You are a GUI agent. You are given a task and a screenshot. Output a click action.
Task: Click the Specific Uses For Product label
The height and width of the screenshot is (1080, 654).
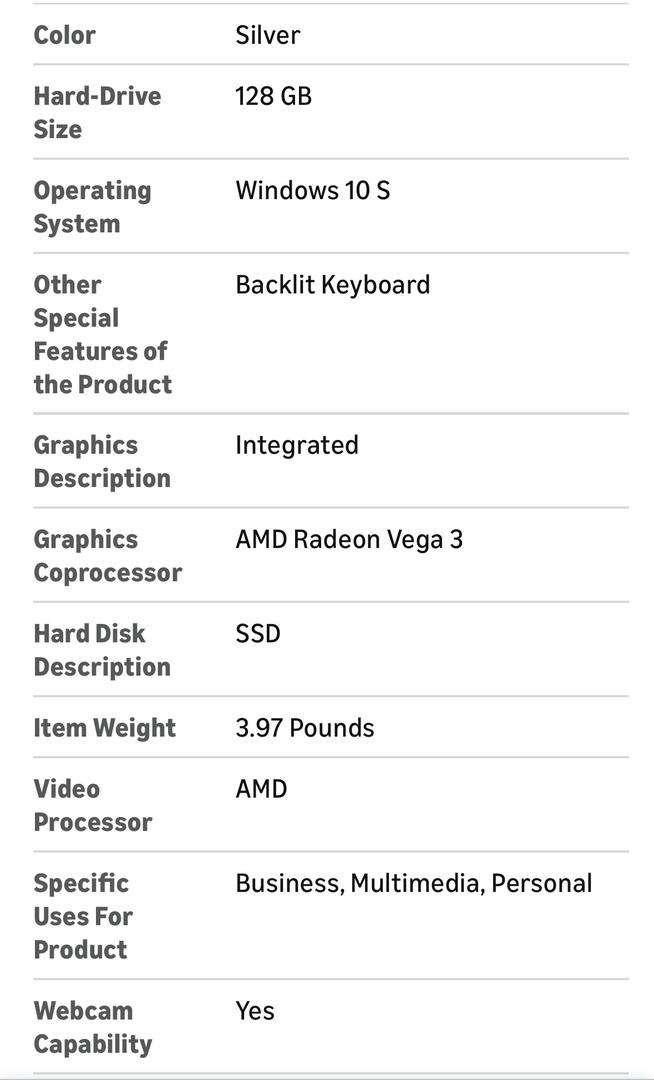click(83, 916)
